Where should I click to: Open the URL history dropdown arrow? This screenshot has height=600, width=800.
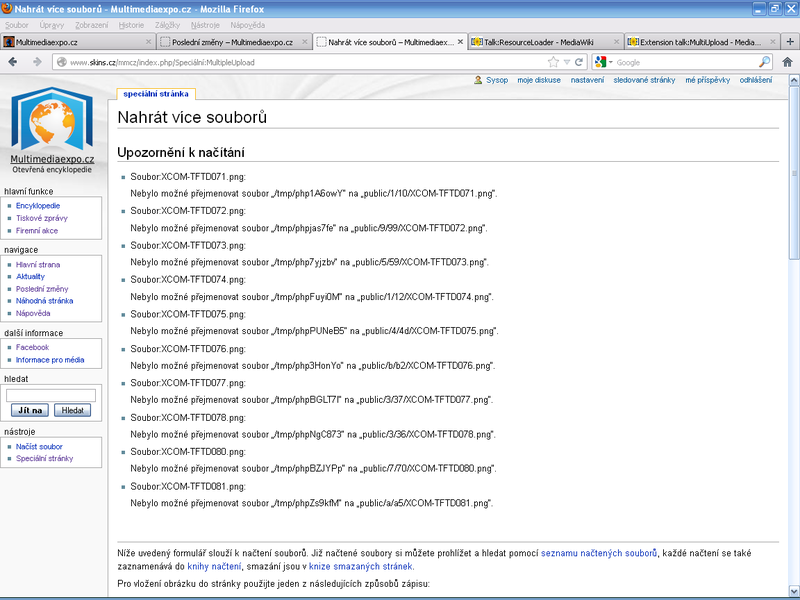(x=566, y=62)
